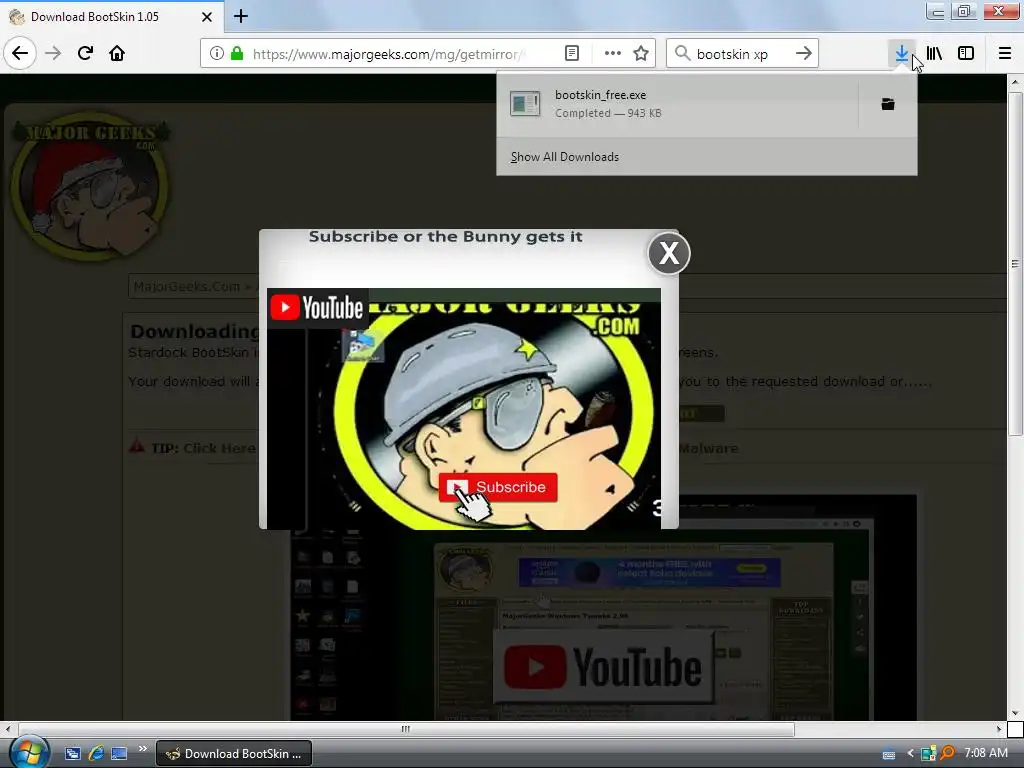Go back to the previous page
Screen dimensions: 1024x768
(x=20, y=53)
